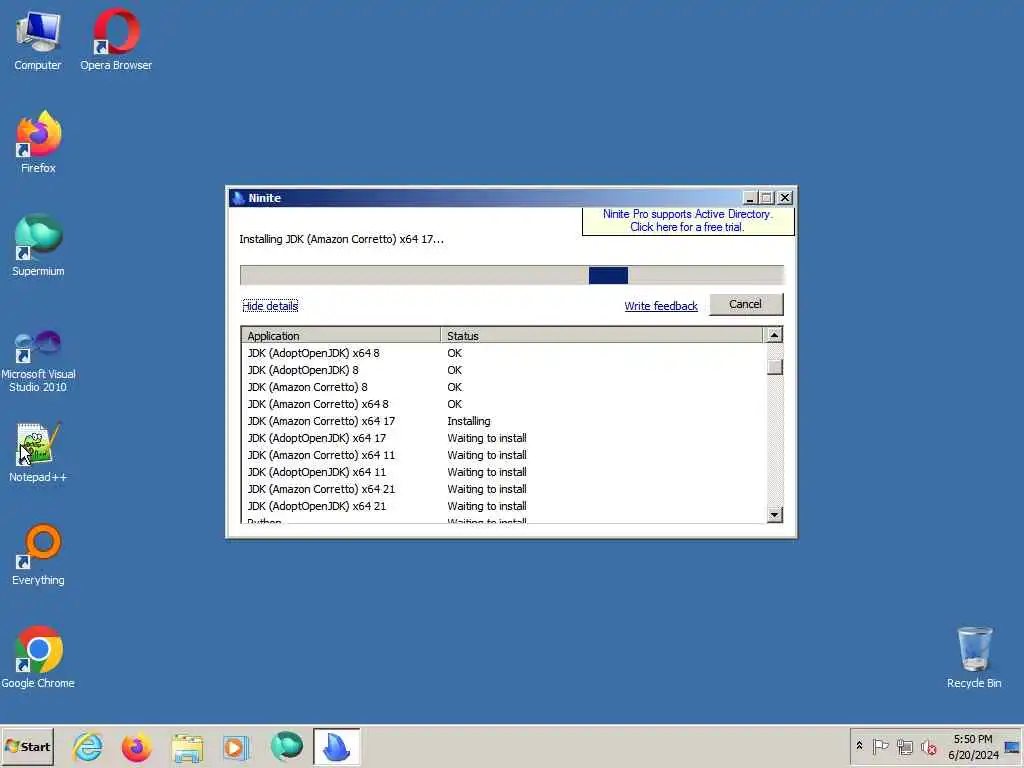
Task: Open the muted volume tray icon
Action: (x=929, y=746)
